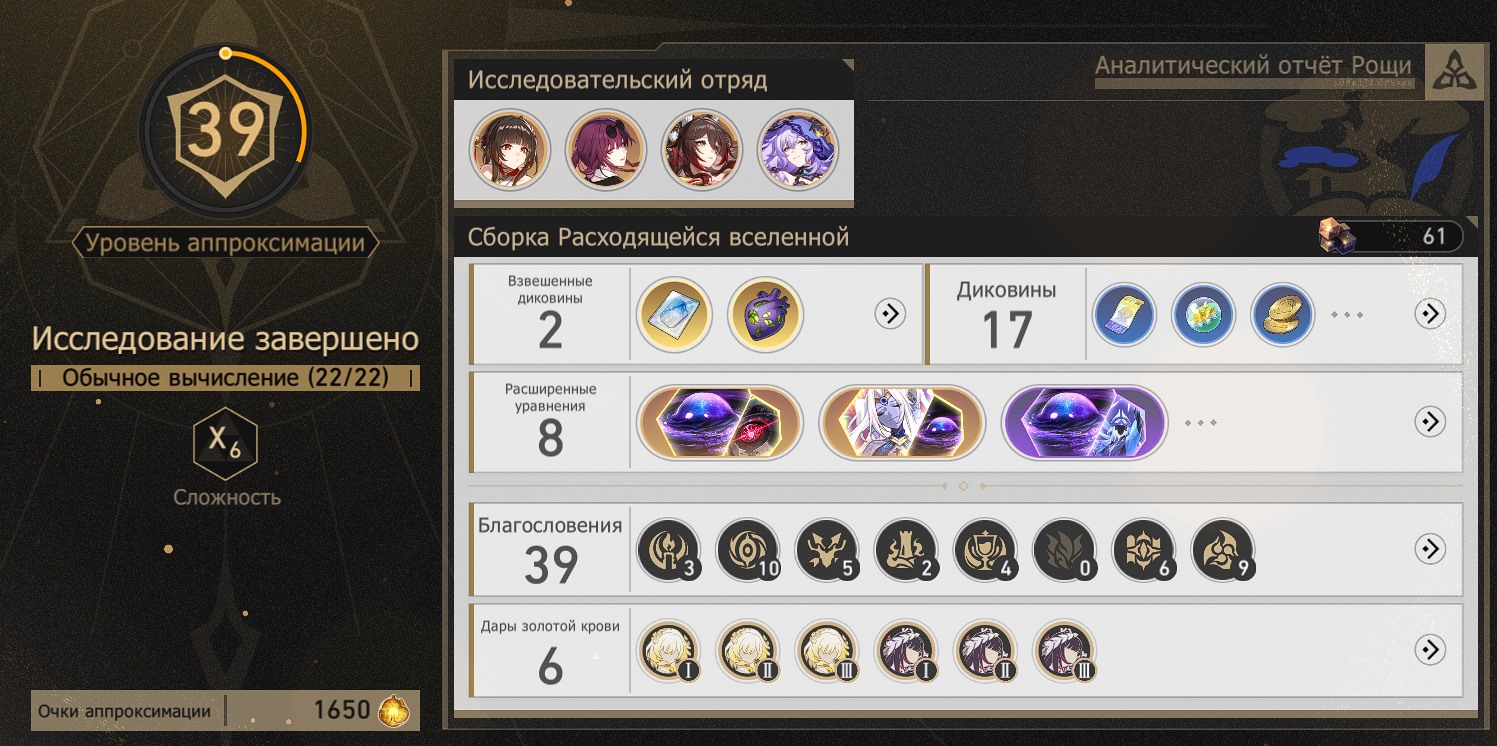The image size is (1497, 746).
Task: Click the blue crystal card weighted curio icon
Action: pos(673,314)
